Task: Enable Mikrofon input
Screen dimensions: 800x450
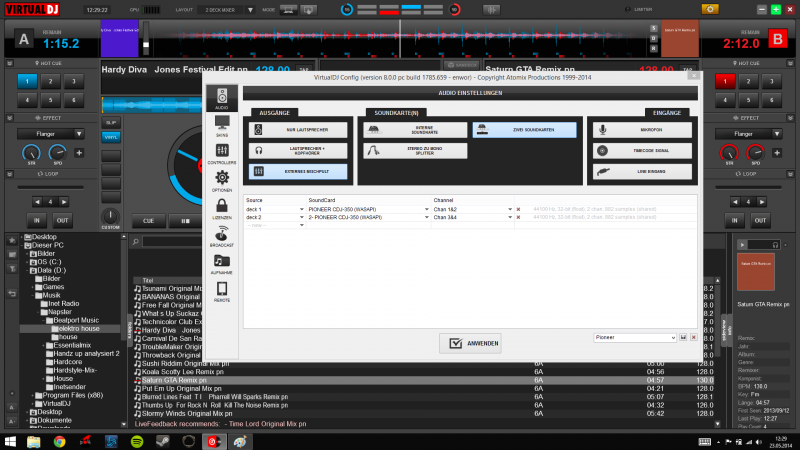Action: pos(642,130)
